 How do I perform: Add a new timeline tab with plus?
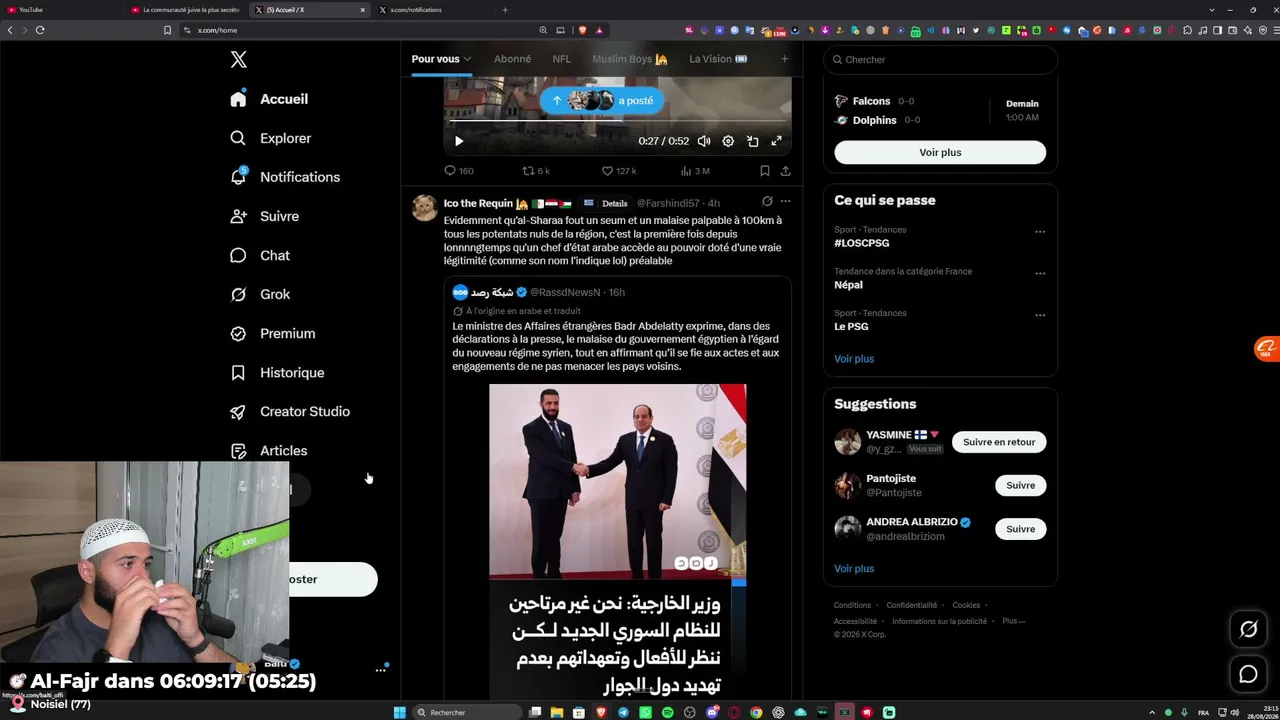[x=784, y=59]
